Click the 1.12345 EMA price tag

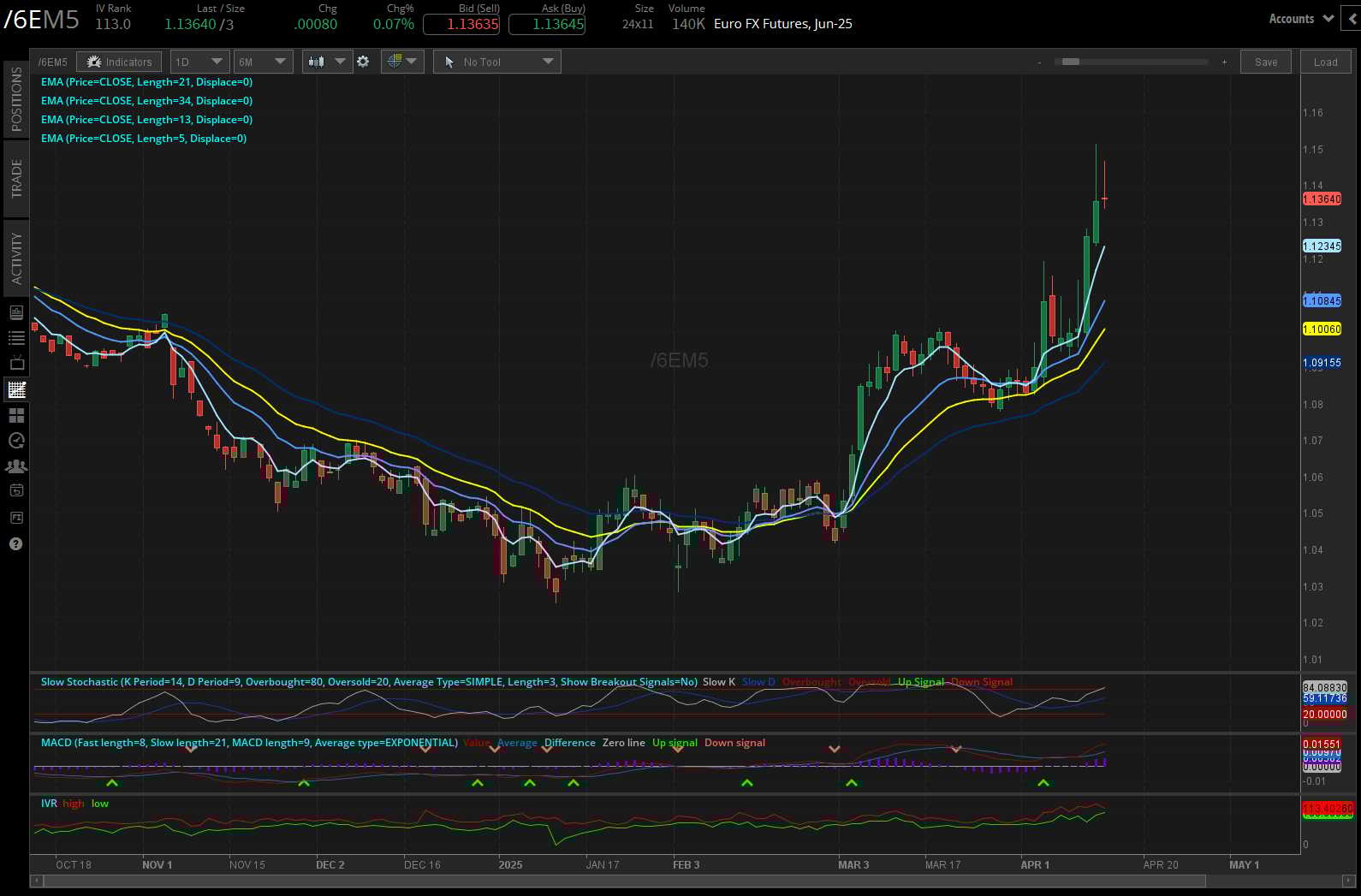[1322, 246]
